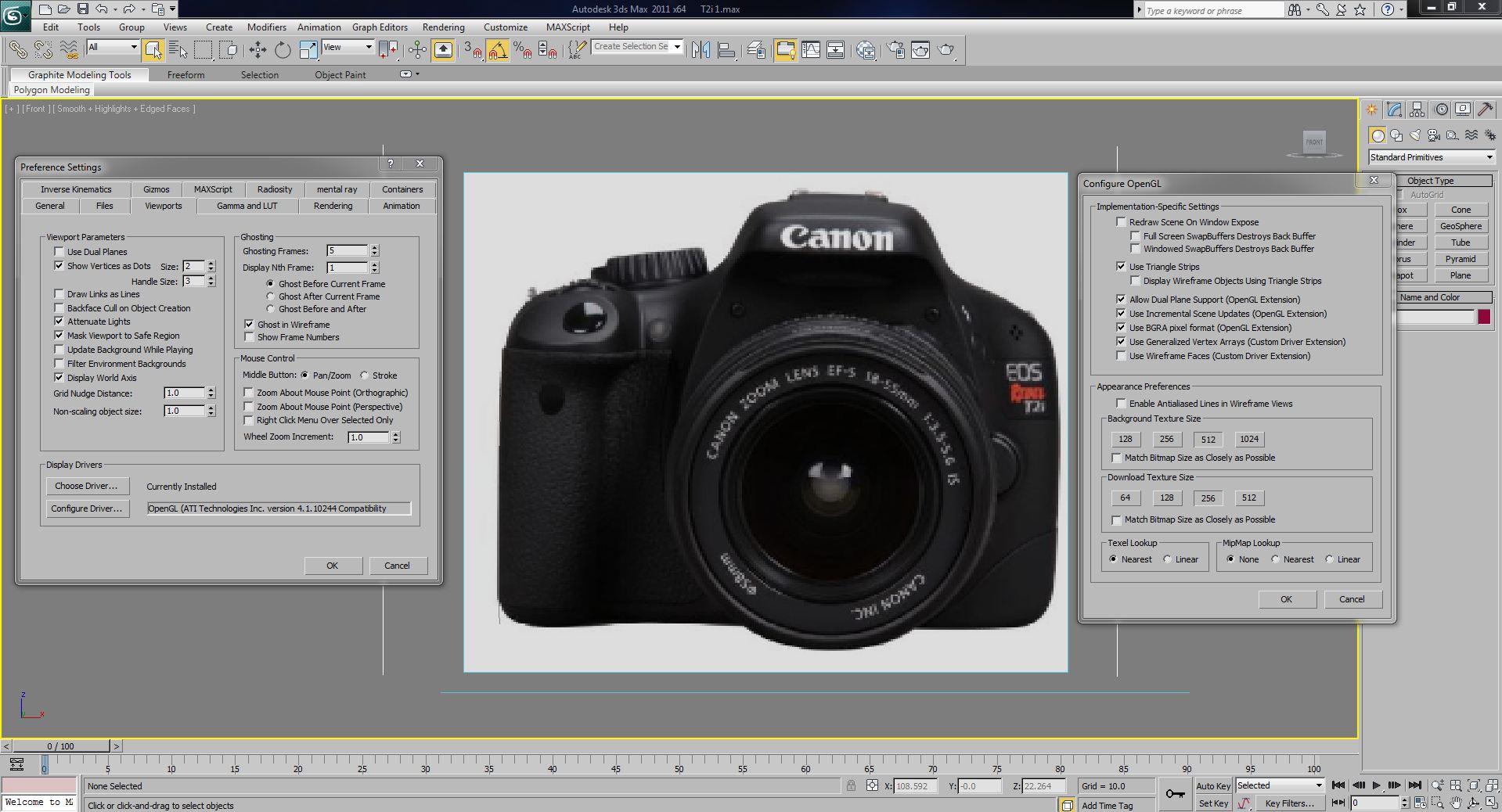Viewport: 1502px width, 812px height.
Task: Open the Customize menu
Action: (506, 27)
